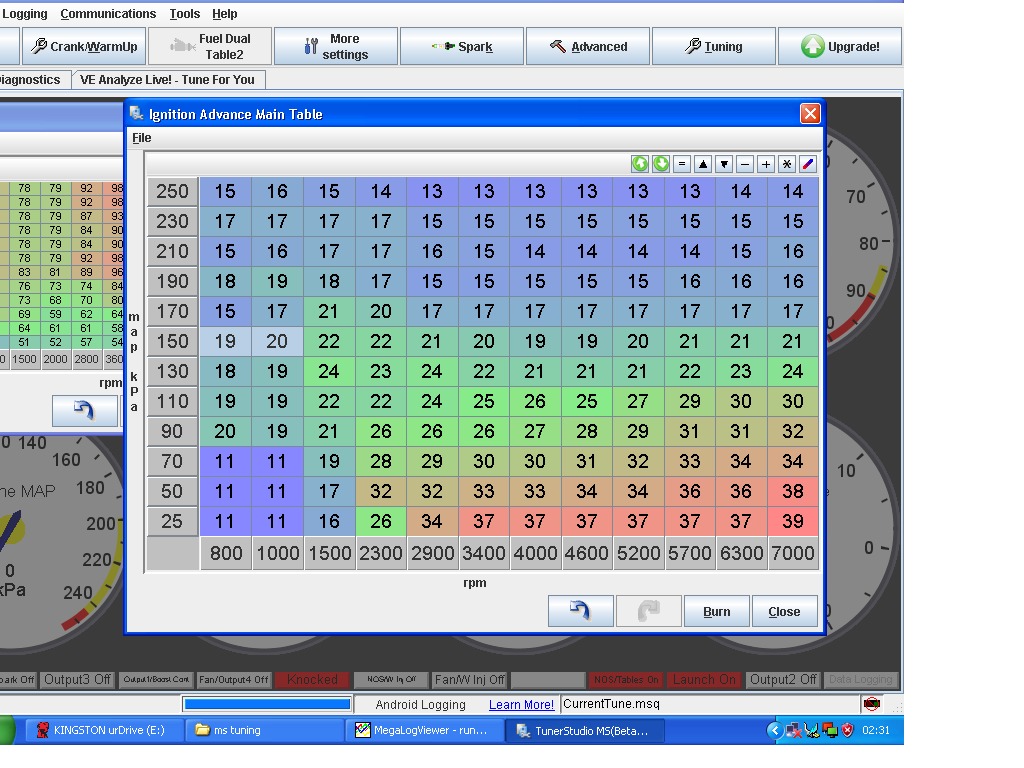Viewport: 1024px width, 768px height.
Task: Click the black up triangle increment icon
Action: click(703, 164)
